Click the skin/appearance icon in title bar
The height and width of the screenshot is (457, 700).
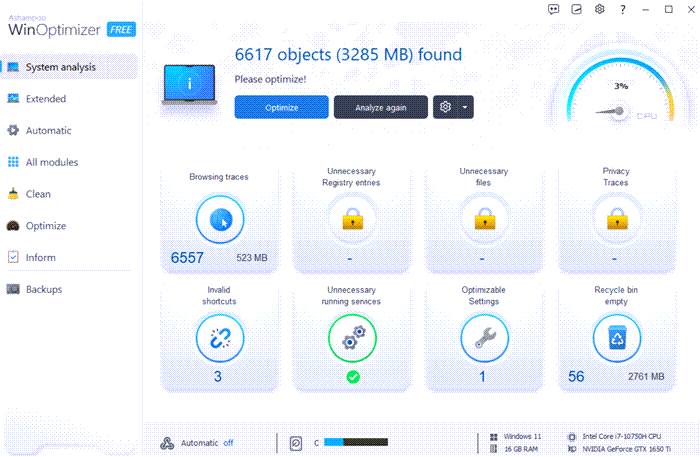576,9
